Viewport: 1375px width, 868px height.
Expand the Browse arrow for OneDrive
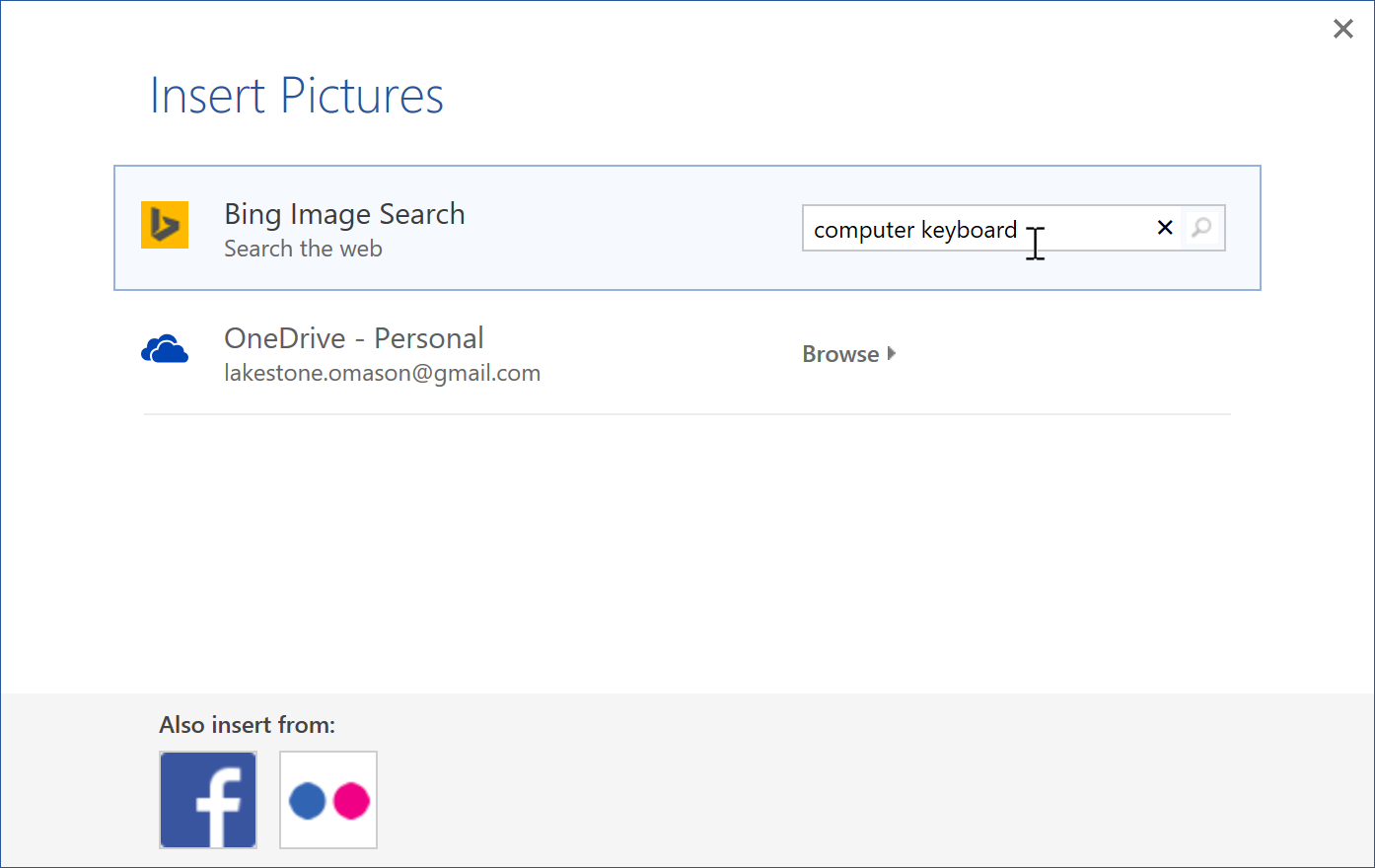pyautogui.click(x=892, y=353)
